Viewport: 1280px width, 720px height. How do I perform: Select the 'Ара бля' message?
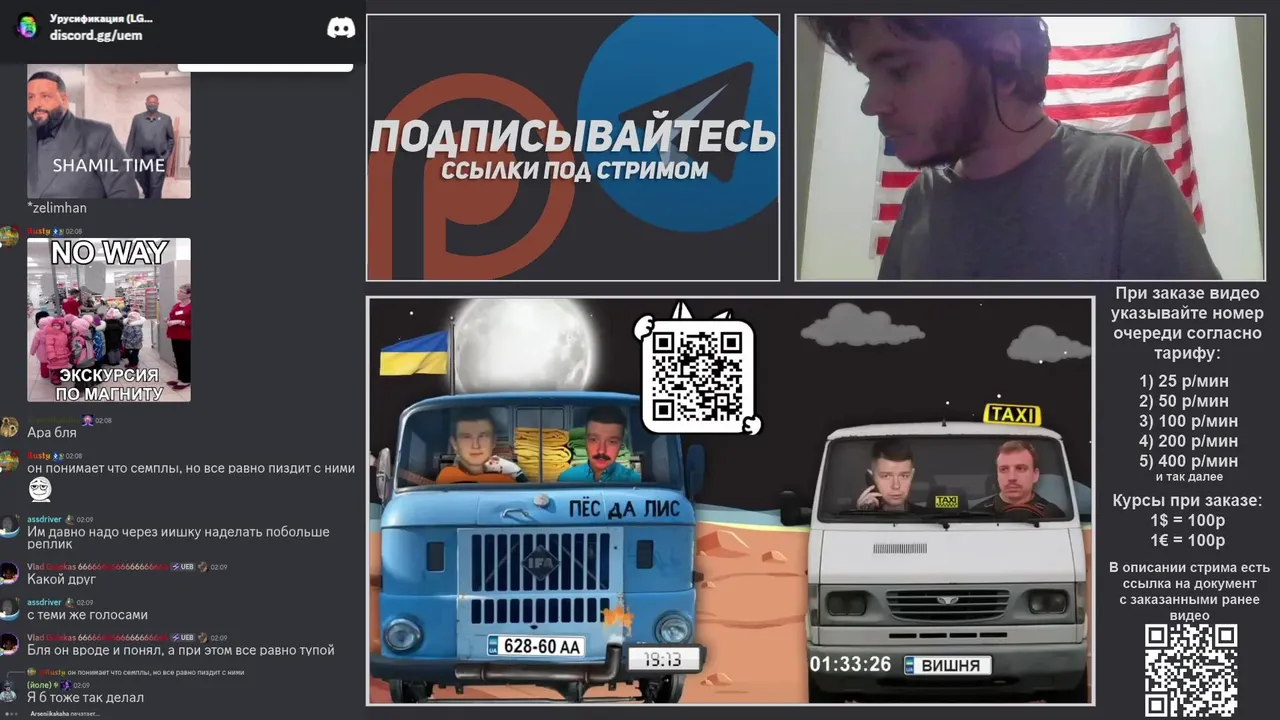[52, 432]
